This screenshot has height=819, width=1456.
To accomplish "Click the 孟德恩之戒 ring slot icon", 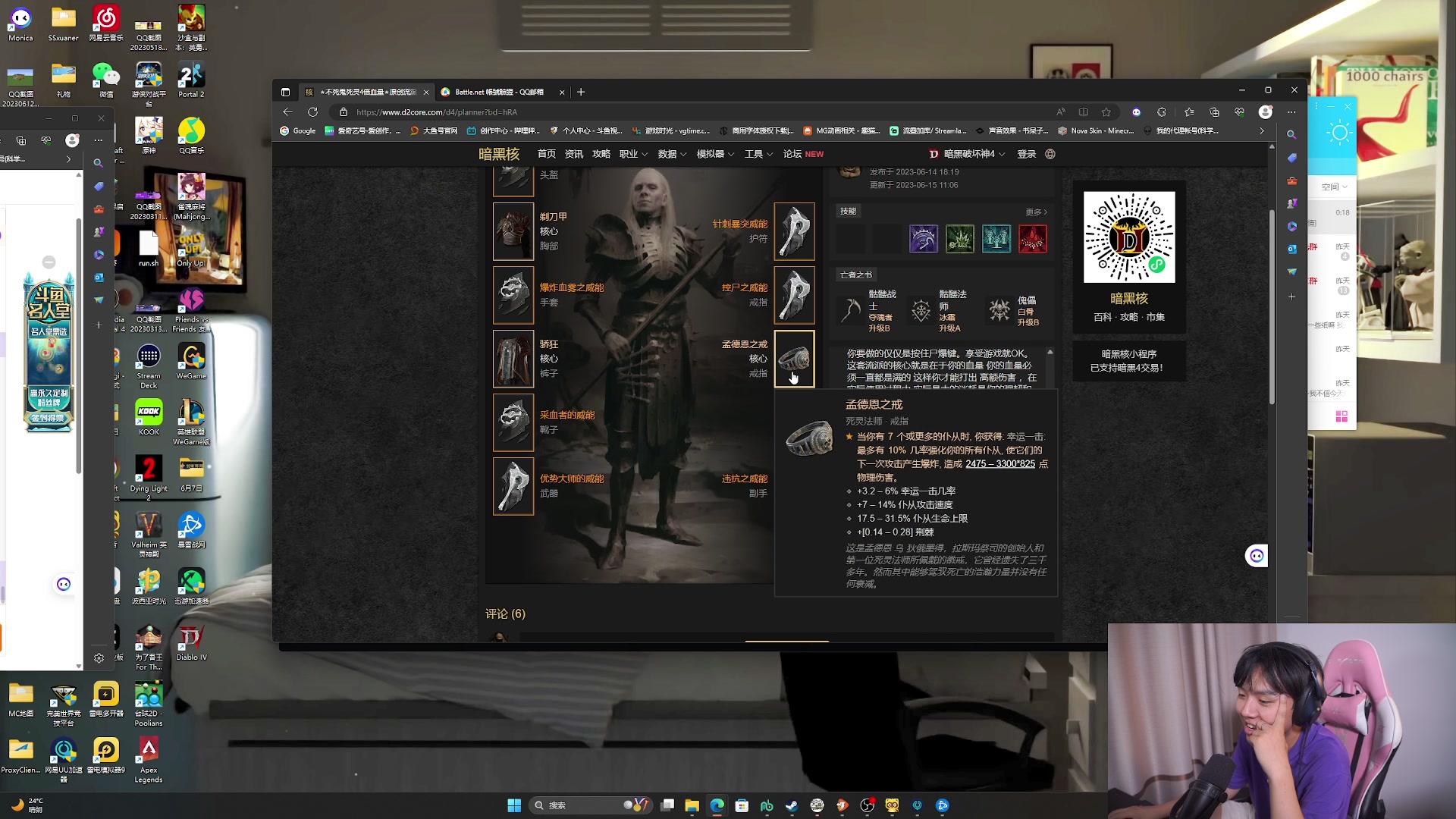I will pyautogui.click(x=794, y=359).
